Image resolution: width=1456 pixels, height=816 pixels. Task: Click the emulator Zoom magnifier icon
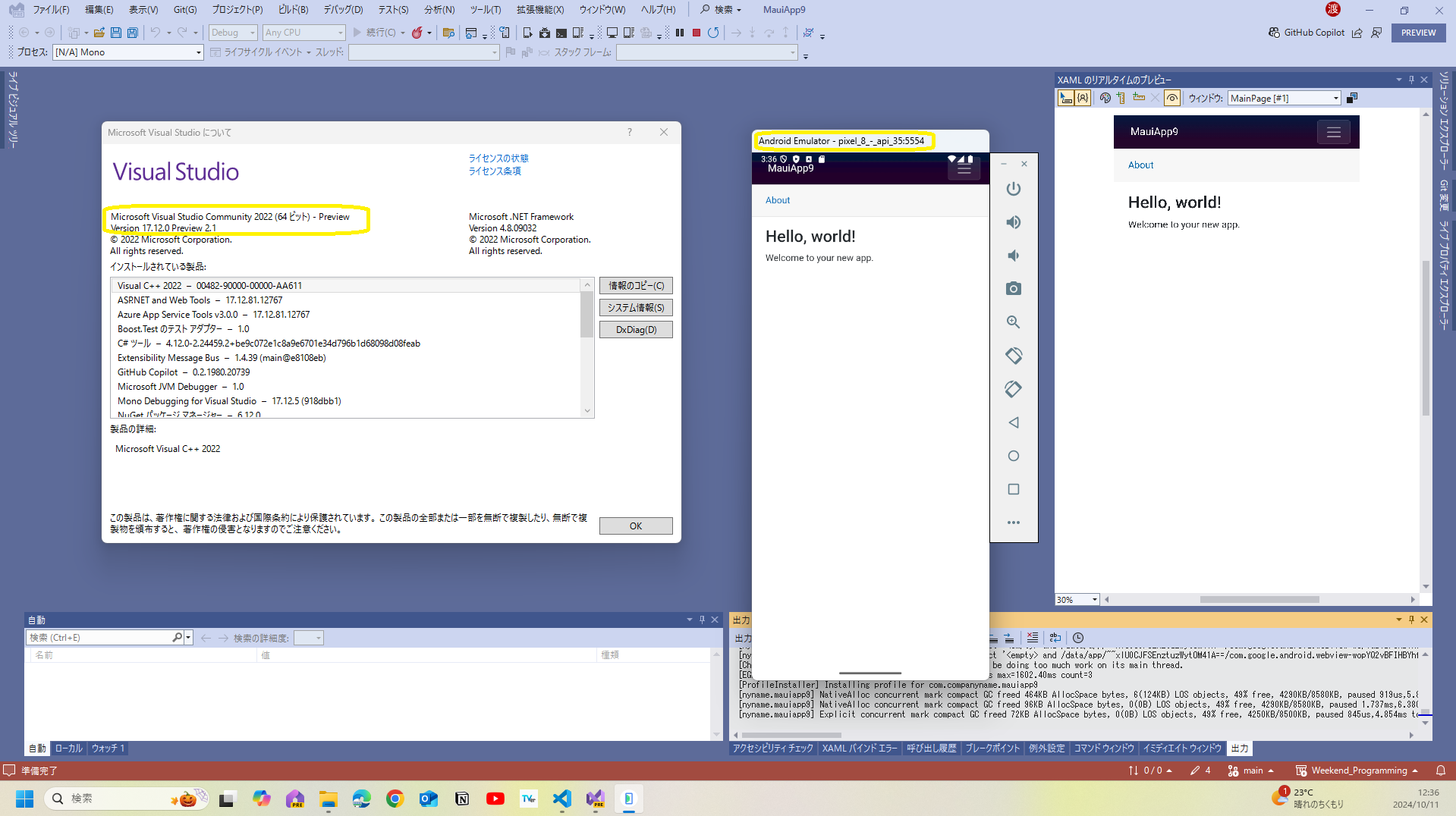pyautogui.click(x=1014, y=322)
